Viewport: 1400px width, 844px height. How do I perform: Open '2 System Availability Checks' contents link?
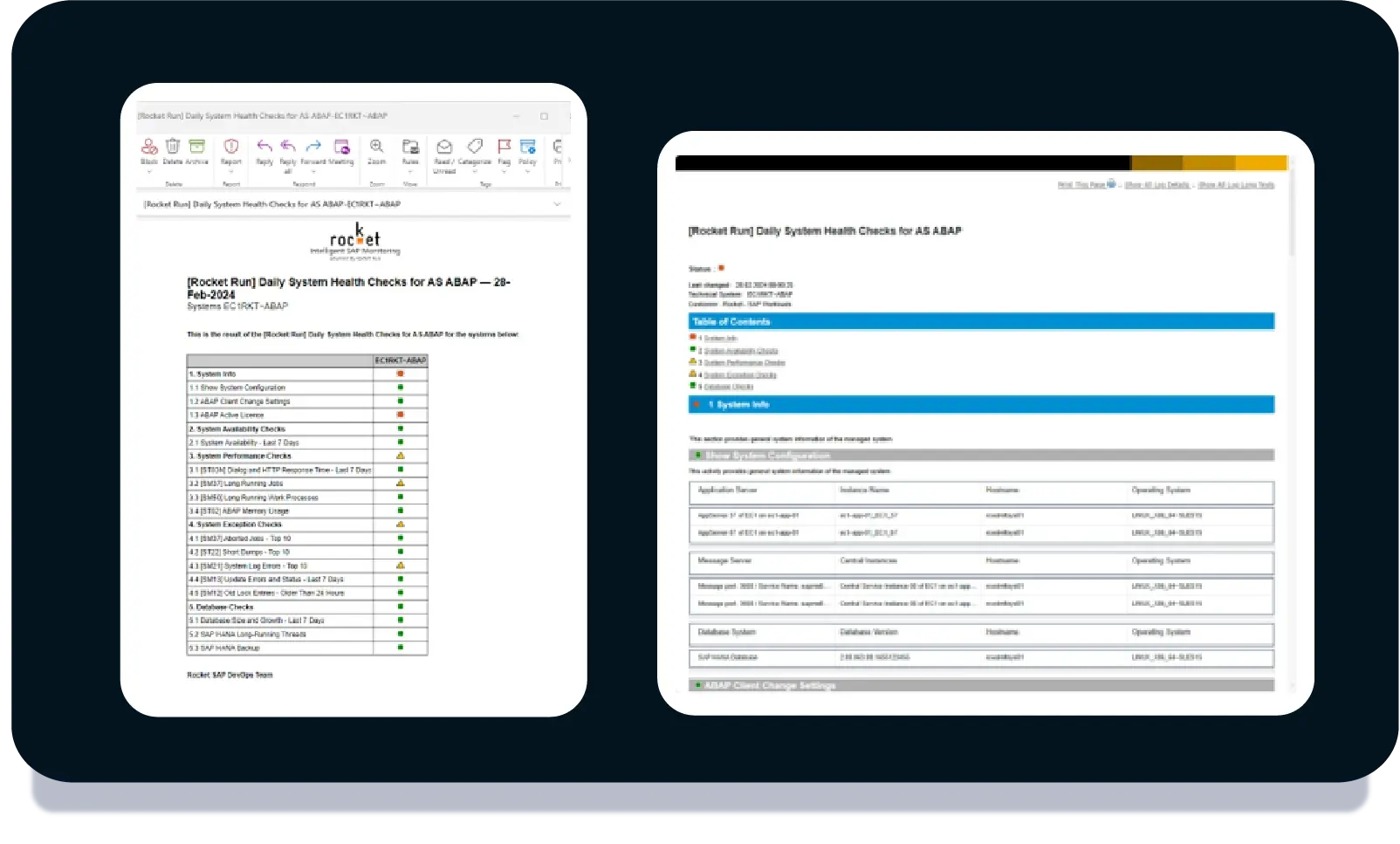coord(741,351)
